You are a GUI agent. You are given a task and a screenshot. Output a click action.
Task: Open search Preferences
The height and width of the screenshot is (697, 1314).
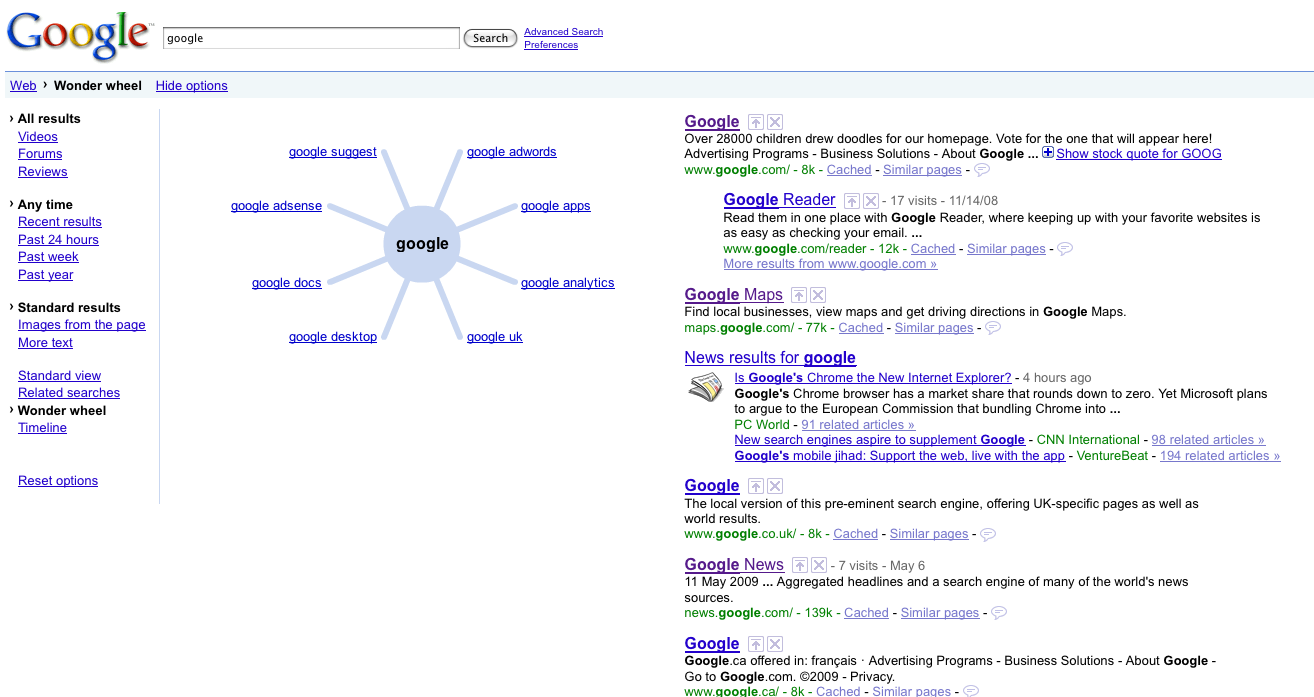(551, 45)
